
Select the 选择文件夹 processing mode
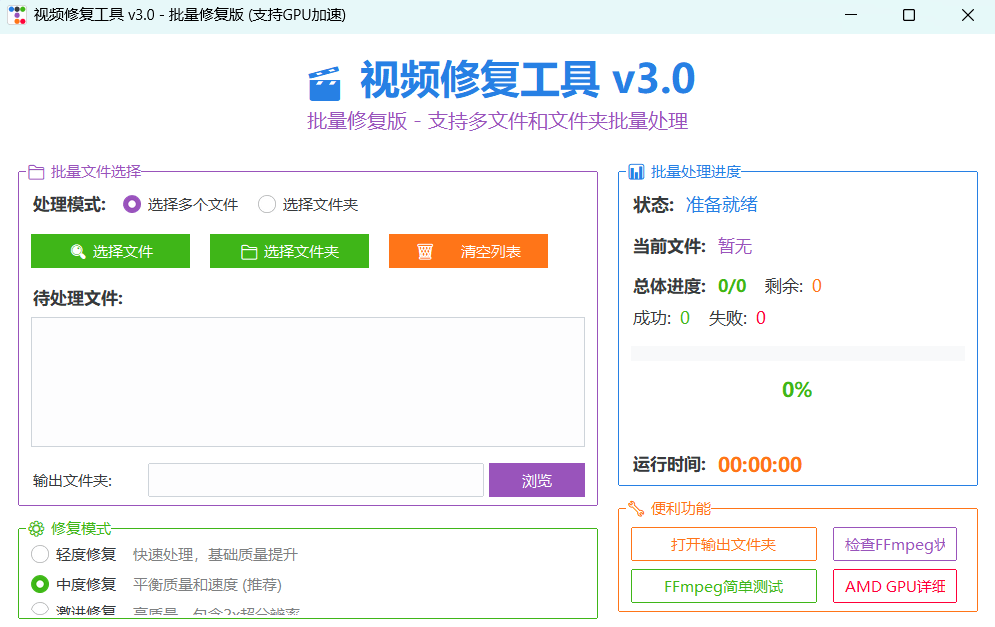[x=266, y=204]
